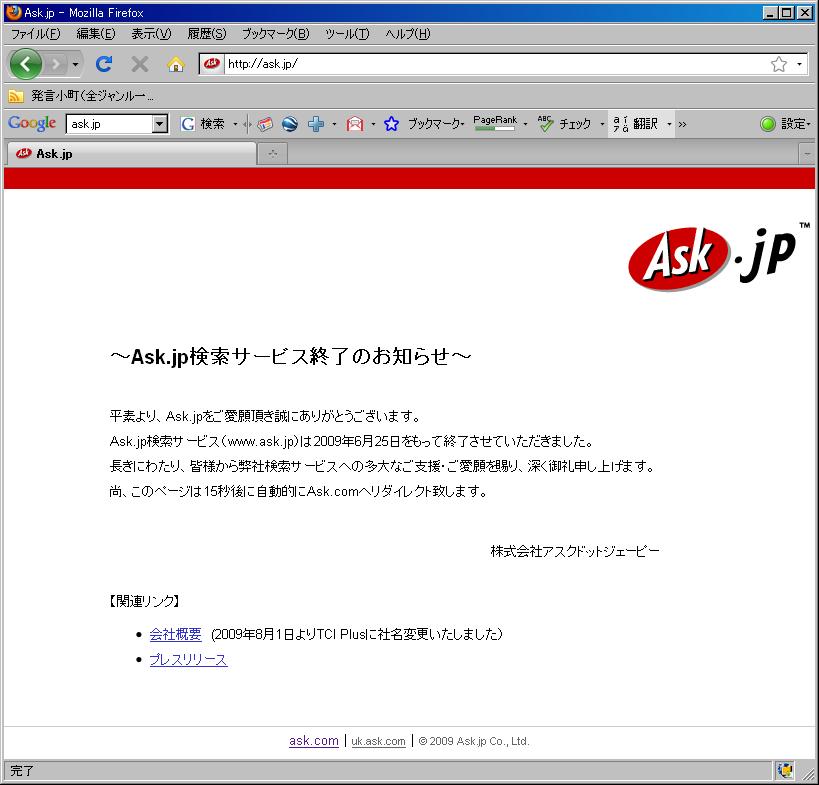819x785 pixels.
Task: Go back with the green Back arrow
Action: coord(26,64)
